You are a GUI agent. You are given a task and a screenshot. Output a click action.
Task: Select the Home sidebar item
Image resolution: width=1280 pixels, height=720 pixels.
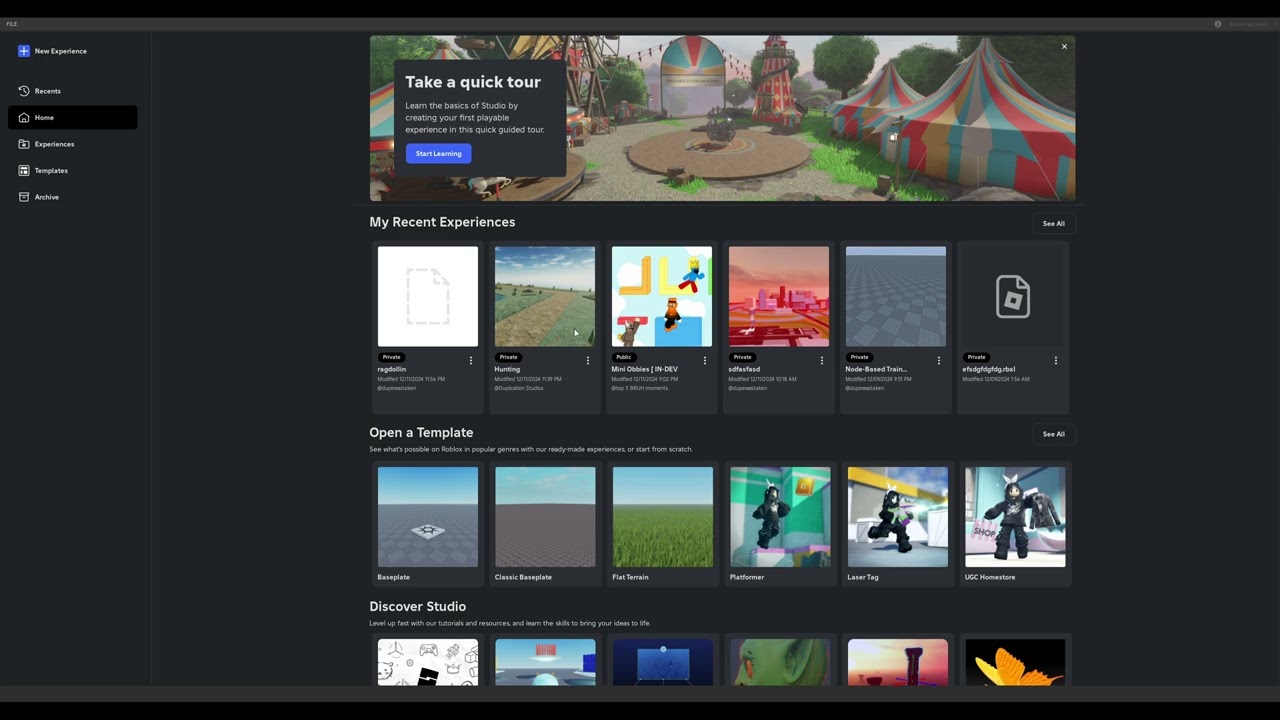(x=73, y=118)
